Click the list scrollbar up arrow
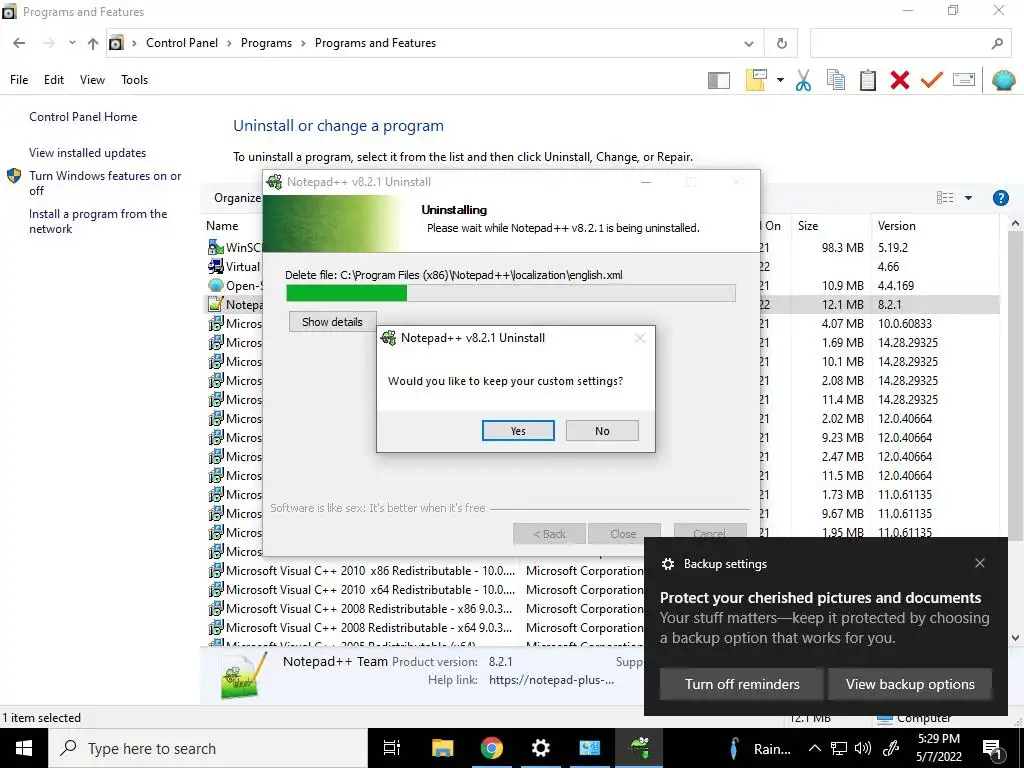The image size is (1024, 768). (1016, 224)
